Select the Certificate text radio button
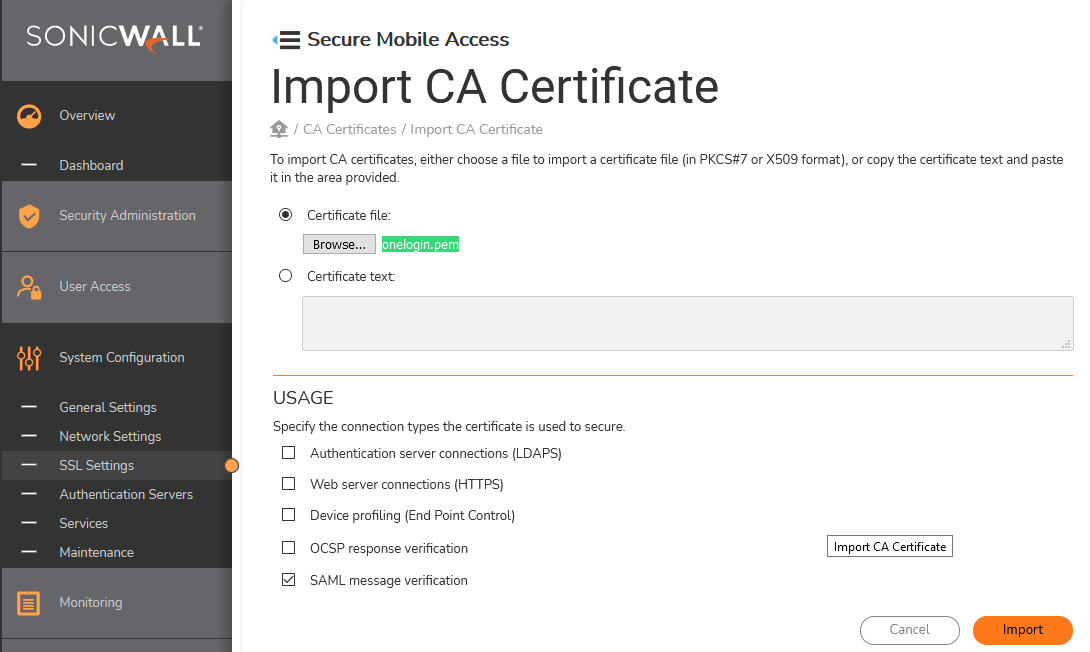This screenshot has width=1090, height=652. tap(286, 276)
